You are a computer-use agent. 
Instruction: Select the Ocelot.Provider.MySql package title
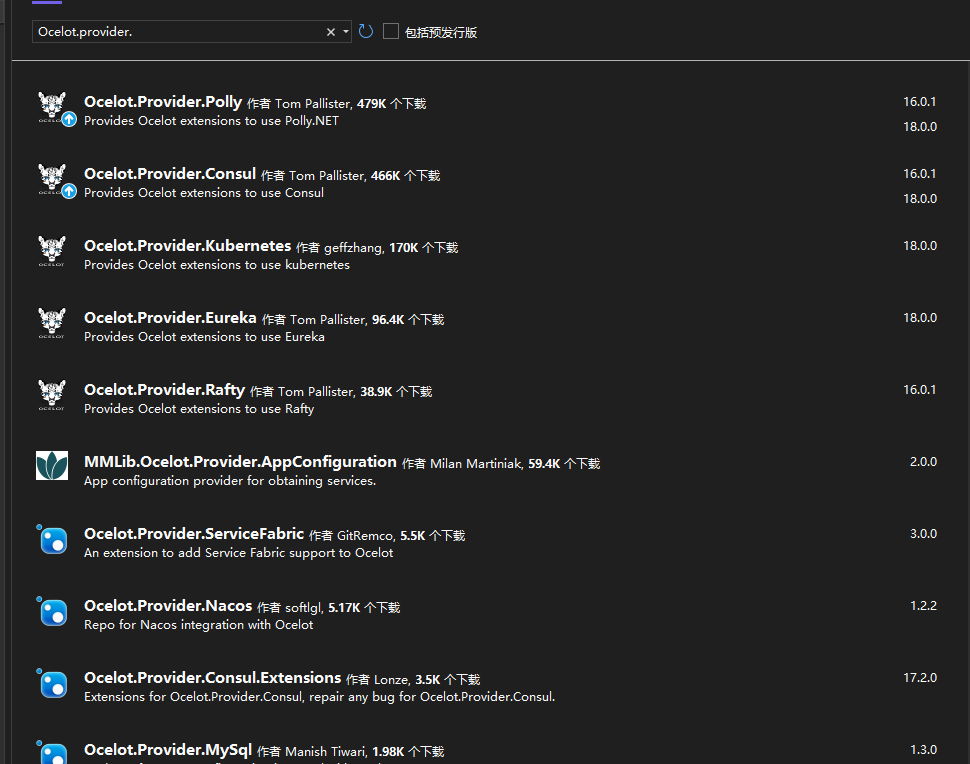[x=168, y=750]
